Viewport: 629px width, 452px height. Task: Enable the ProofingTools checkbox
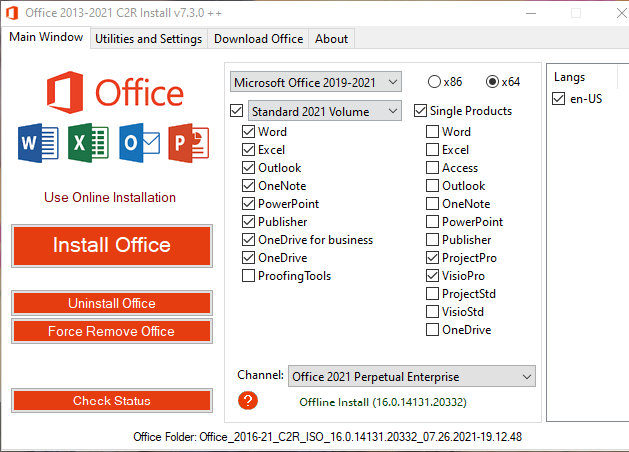coord(248,276)
